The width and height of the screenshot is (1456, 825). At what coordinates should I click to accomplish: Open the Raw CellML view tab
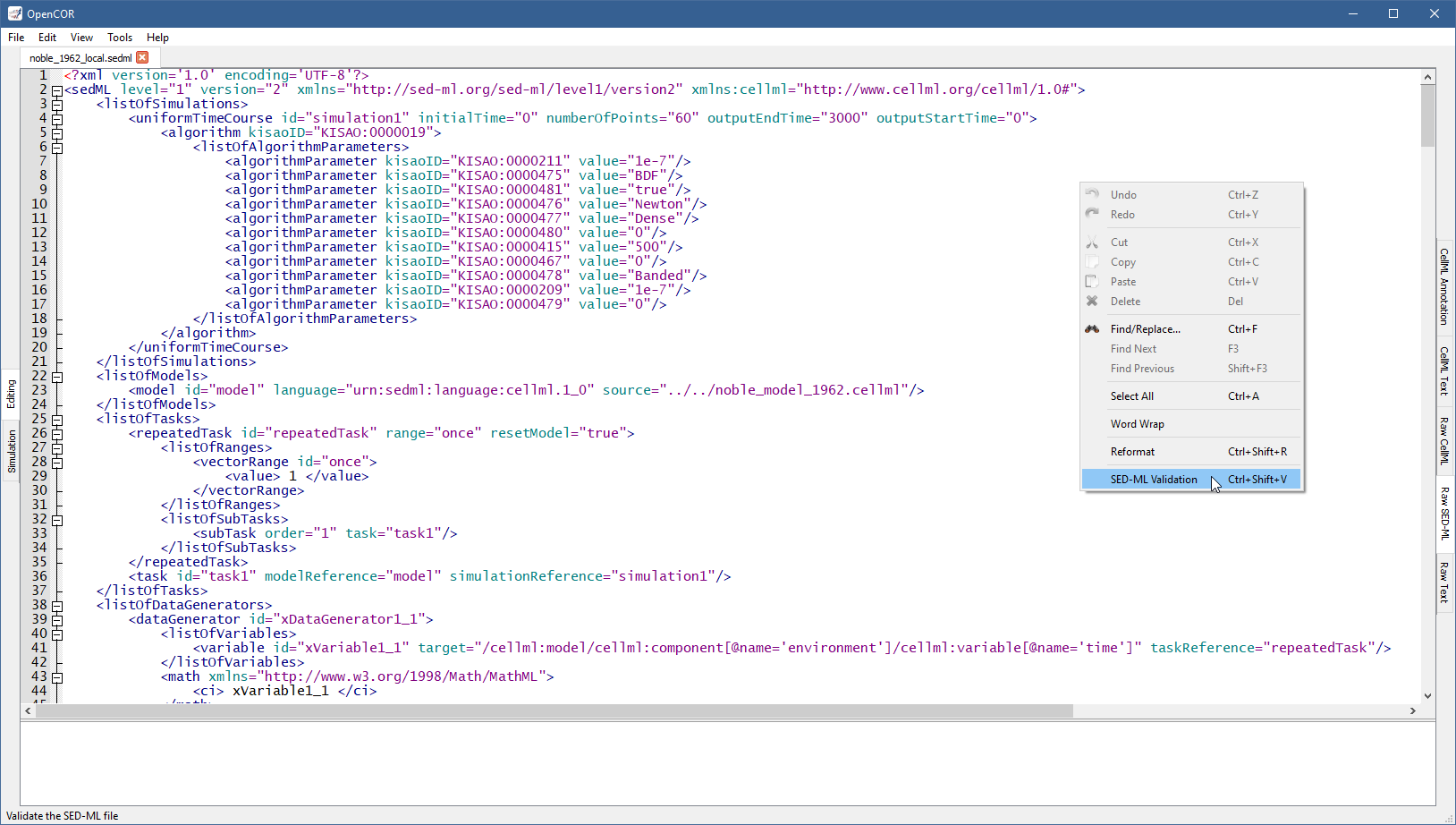coord(1443,440)
